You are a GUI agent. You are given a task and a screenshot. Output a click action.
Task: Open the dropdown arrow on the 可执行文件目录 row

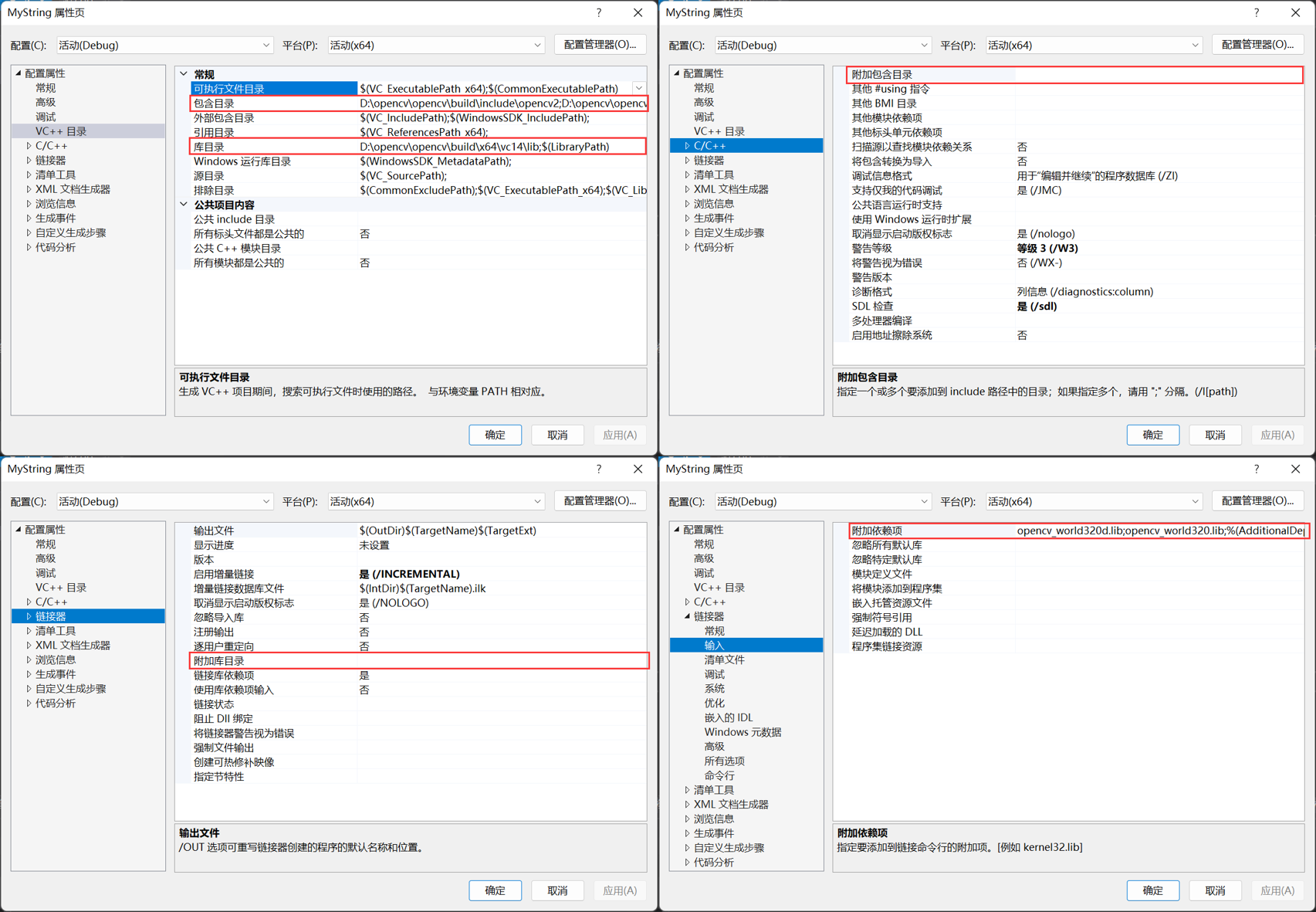click(639, 89)
